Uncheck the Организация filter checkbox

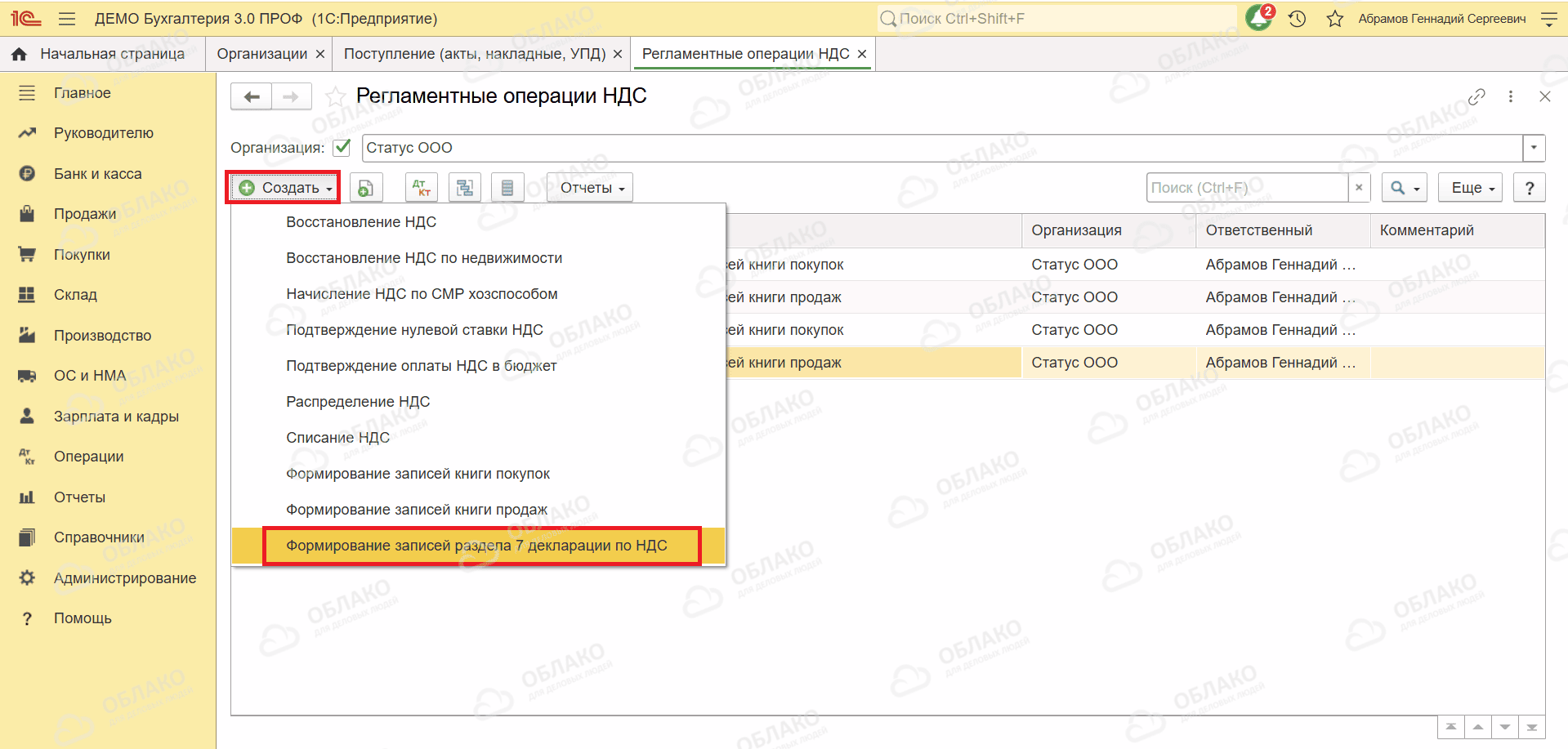tap(342, 148)
